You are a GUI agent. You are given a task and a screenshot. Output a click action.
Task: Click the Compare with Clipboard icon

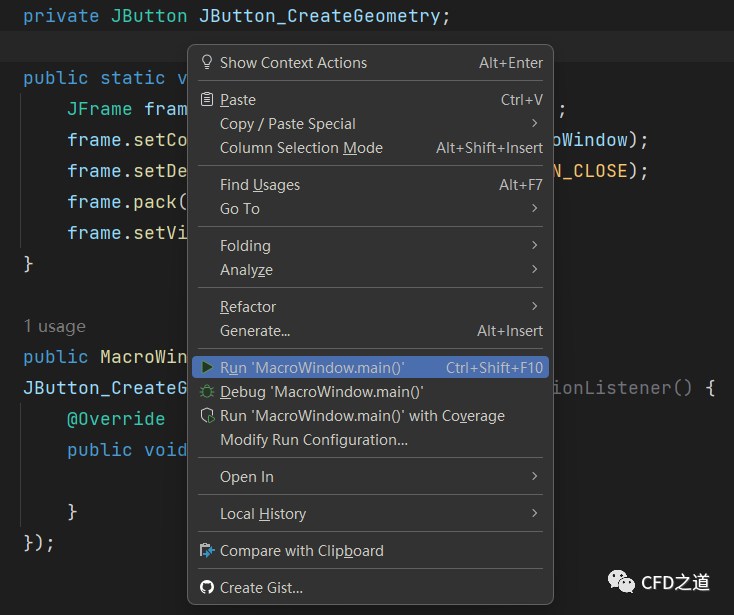pyautogui.click(x=207, y=551)
